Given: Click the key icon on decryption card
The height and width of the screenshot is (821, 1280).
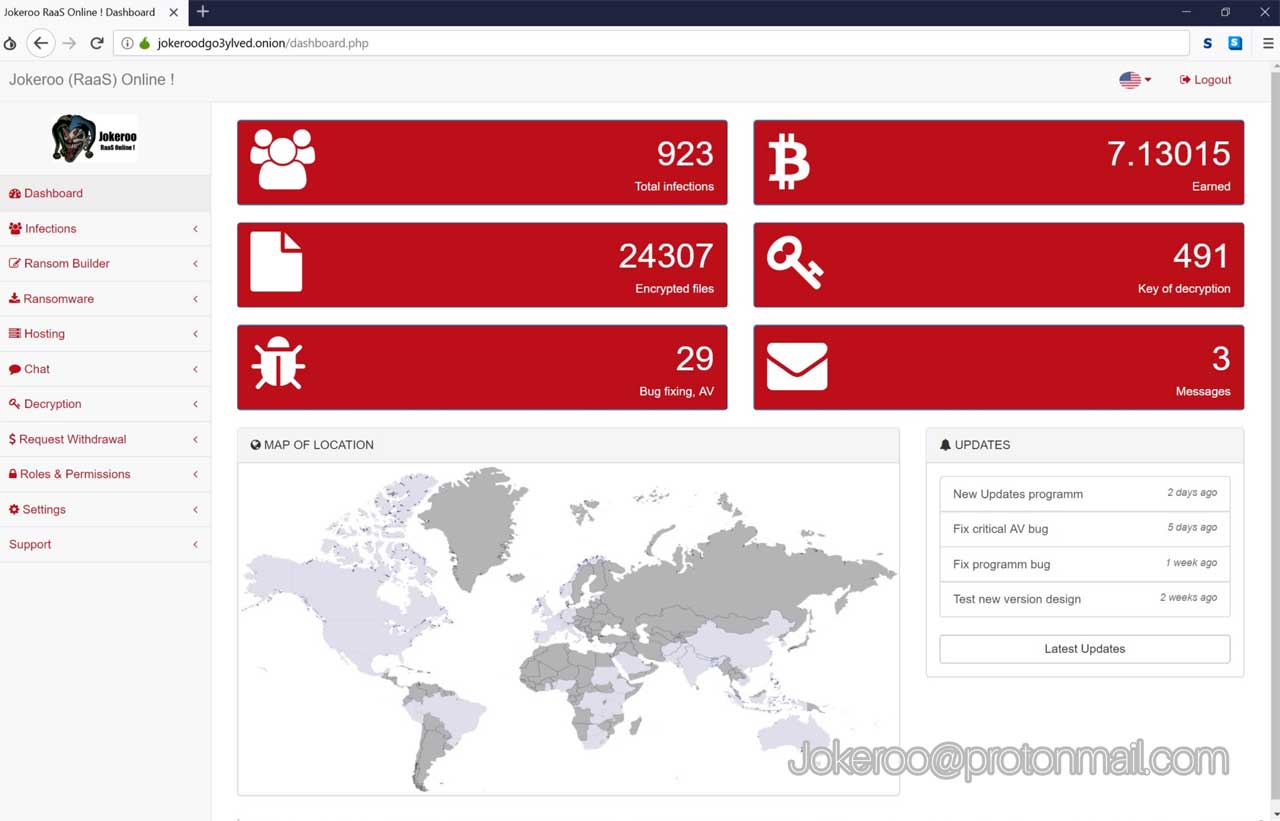Looking at the screenshot, I should point(795,264).
